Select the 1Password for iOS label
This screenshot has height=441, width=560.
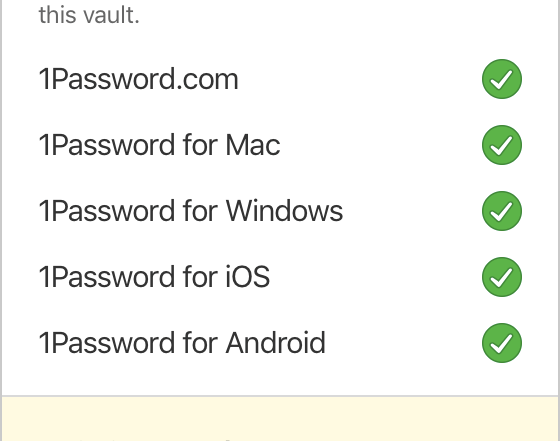pos(154,277)
